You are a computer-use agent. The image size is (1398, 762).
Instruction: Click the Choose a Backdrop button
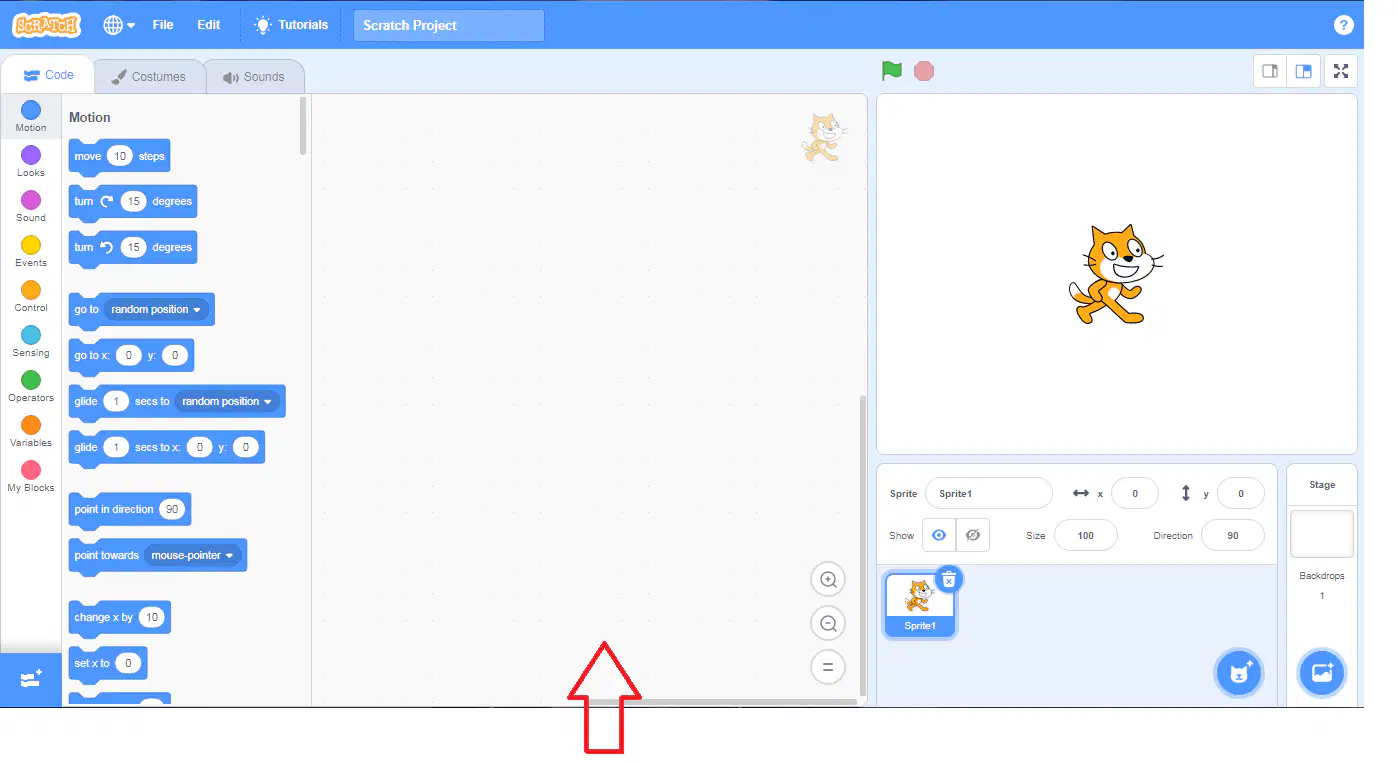click(x=1322, y=672)
